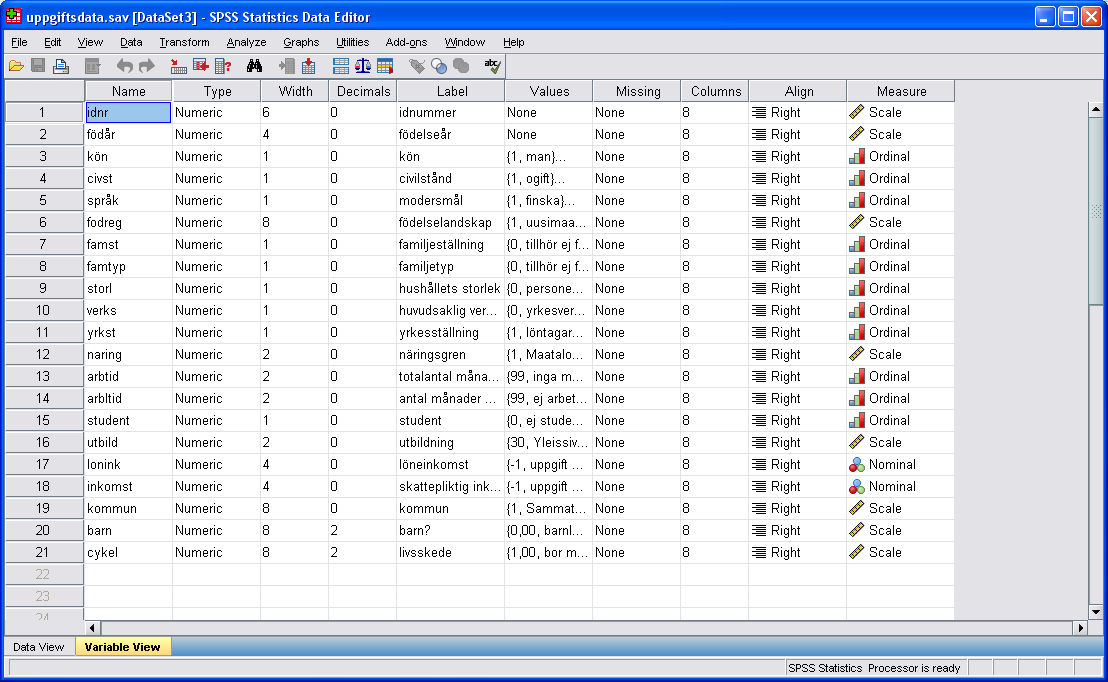
Task: Open the Variables info icon with question mark
Action: pos(223,66)
